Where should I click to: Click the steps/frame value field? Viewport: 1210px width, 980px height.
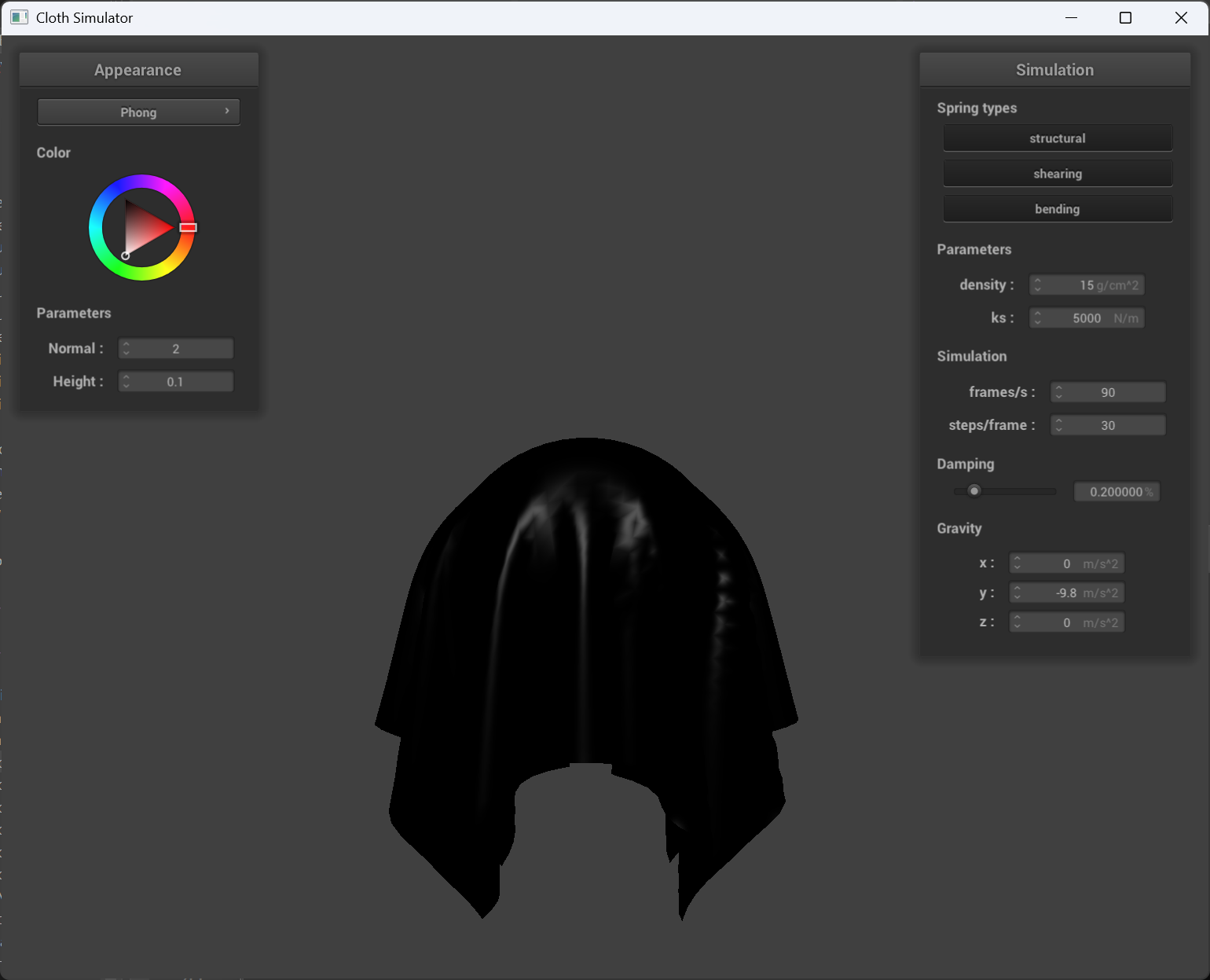(x=1108, y=425)
